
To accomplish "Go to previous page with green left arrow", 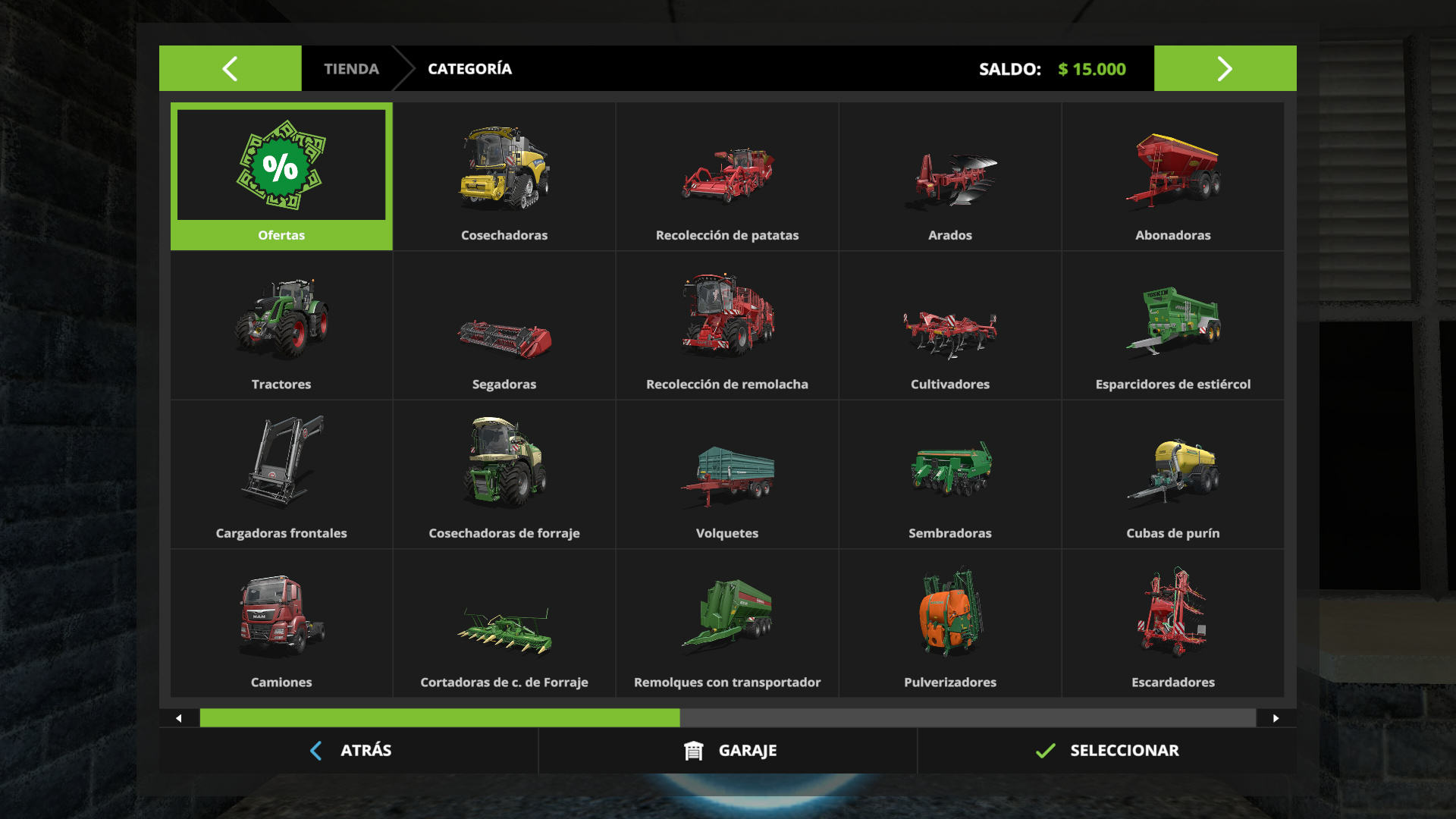I will click(230, 68).
